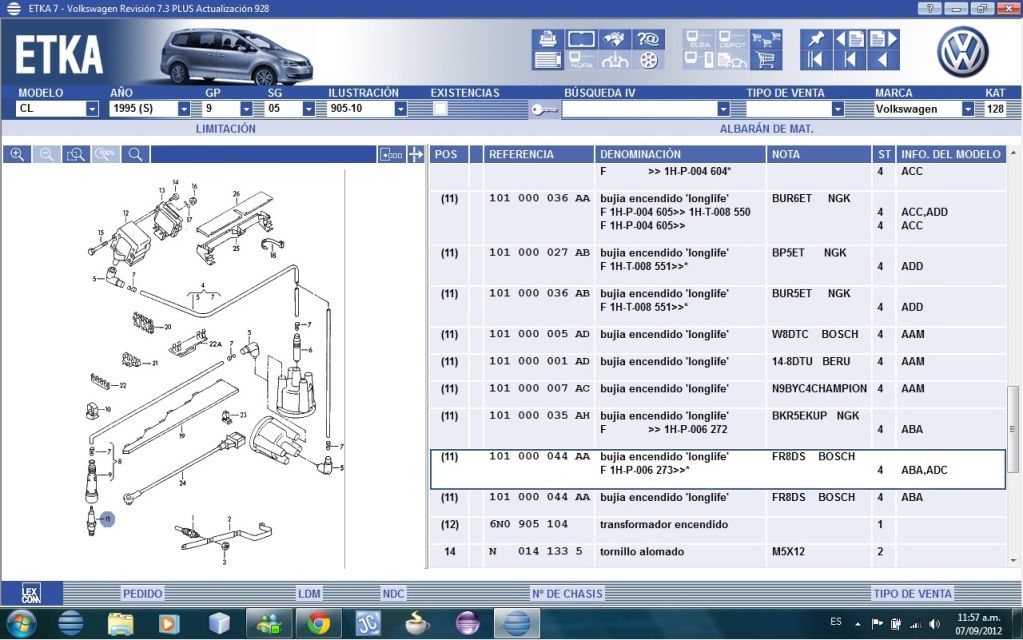
Task: Click the Nº DE CHASIS button in bottom bar
Action: (x=567, y=594)
